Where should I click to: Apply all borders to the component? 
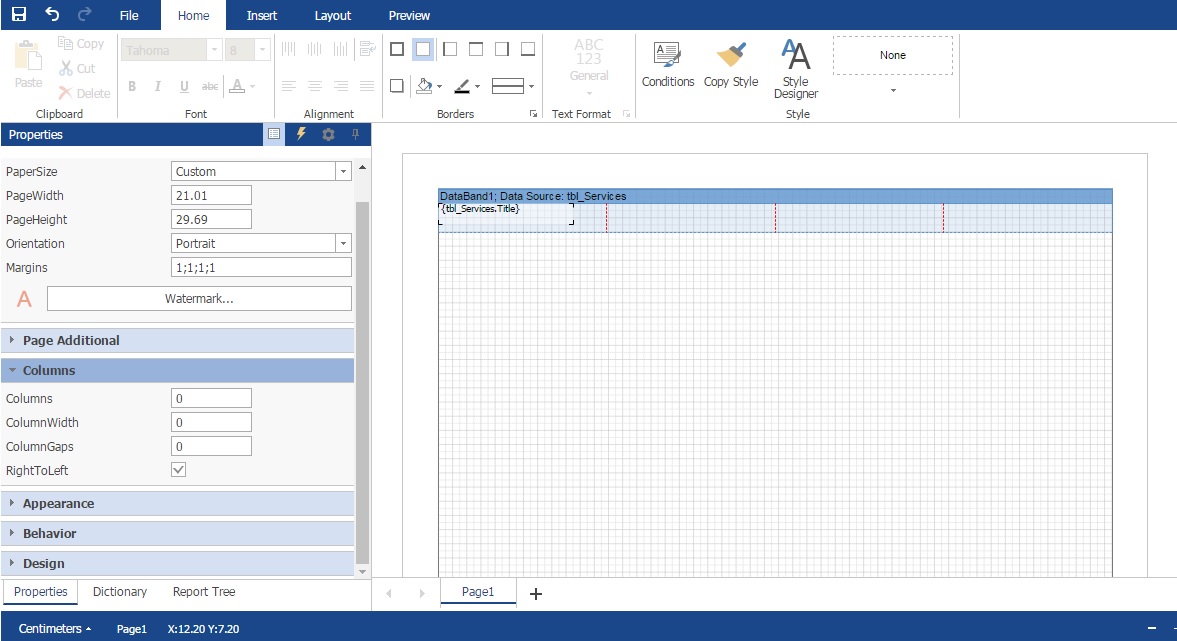[397, 50]
